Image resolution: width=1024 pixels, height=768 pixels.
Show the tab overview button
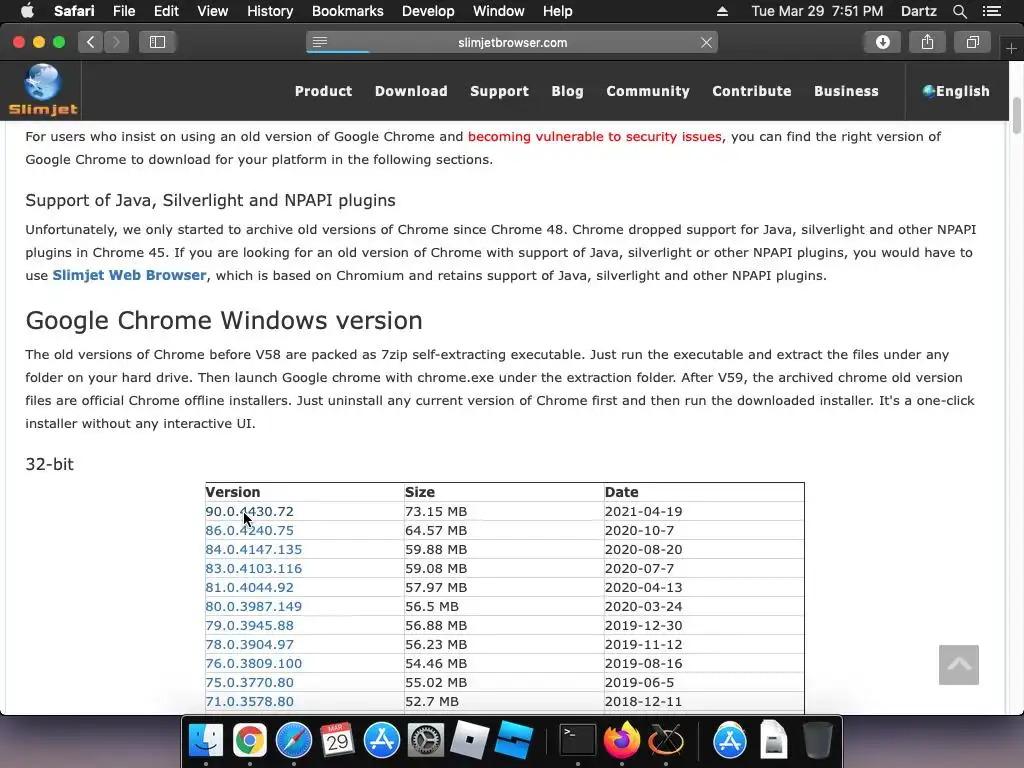tap(972, 42)
